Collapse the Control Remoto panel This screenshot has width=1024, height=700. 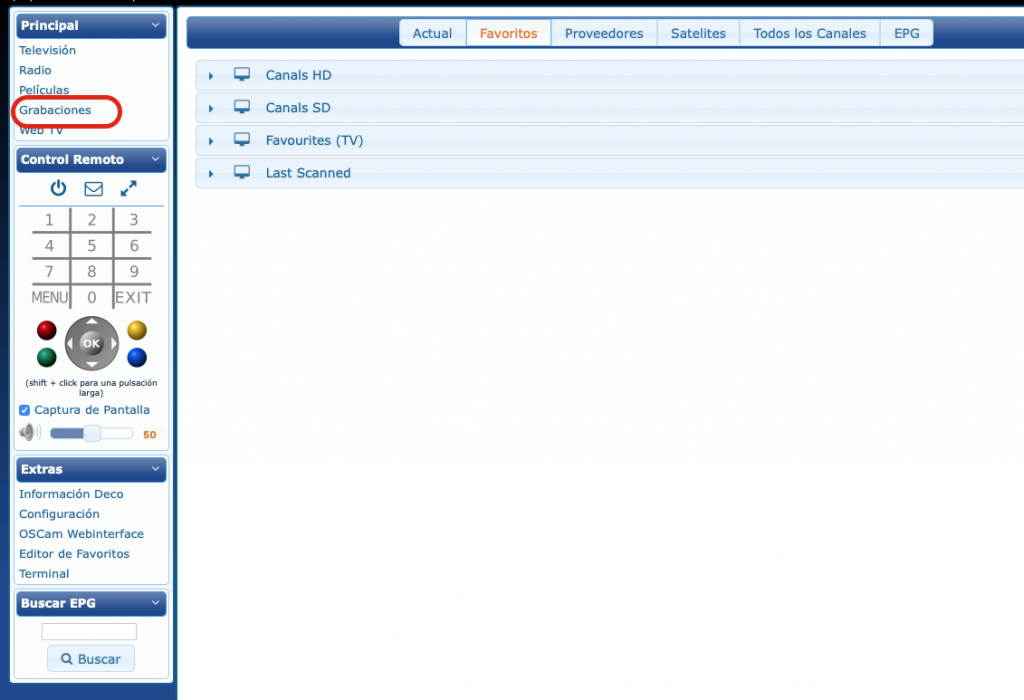pos(155,159)
